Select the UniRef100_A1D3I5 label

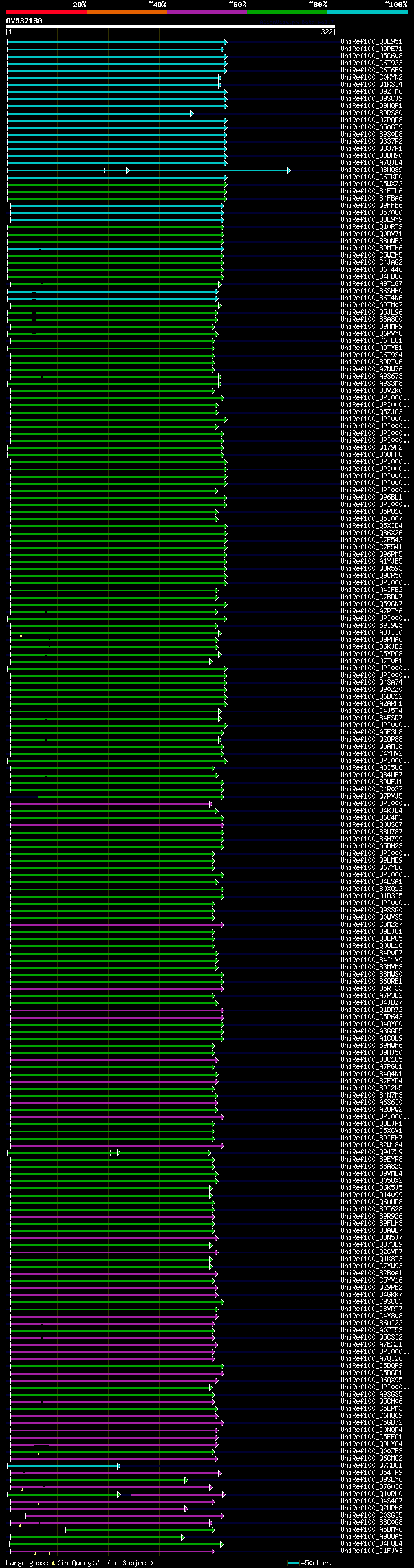point(371,896)
